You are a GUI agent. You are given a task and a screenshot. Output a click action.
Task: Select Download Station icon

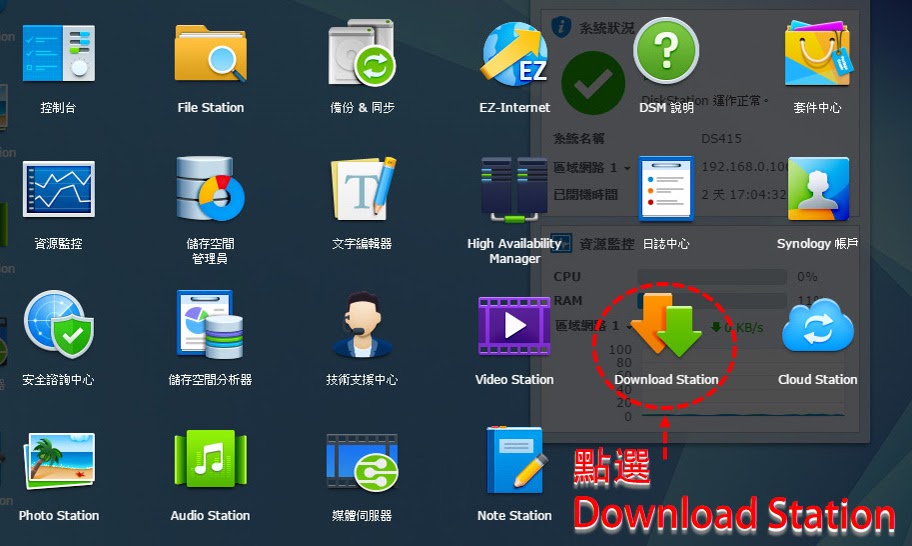666,324
